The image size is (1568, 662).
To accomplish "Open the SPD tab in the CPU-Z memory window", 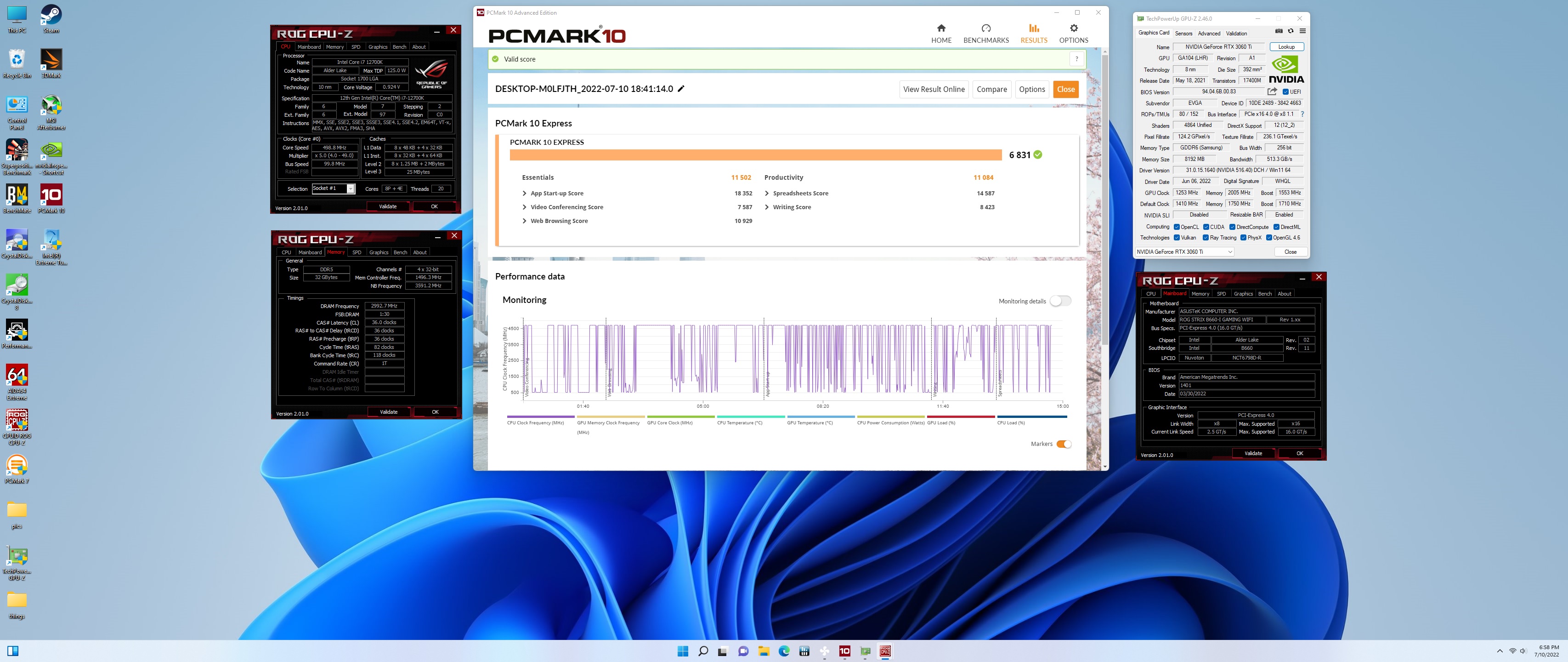I will [x=357, y=252].
